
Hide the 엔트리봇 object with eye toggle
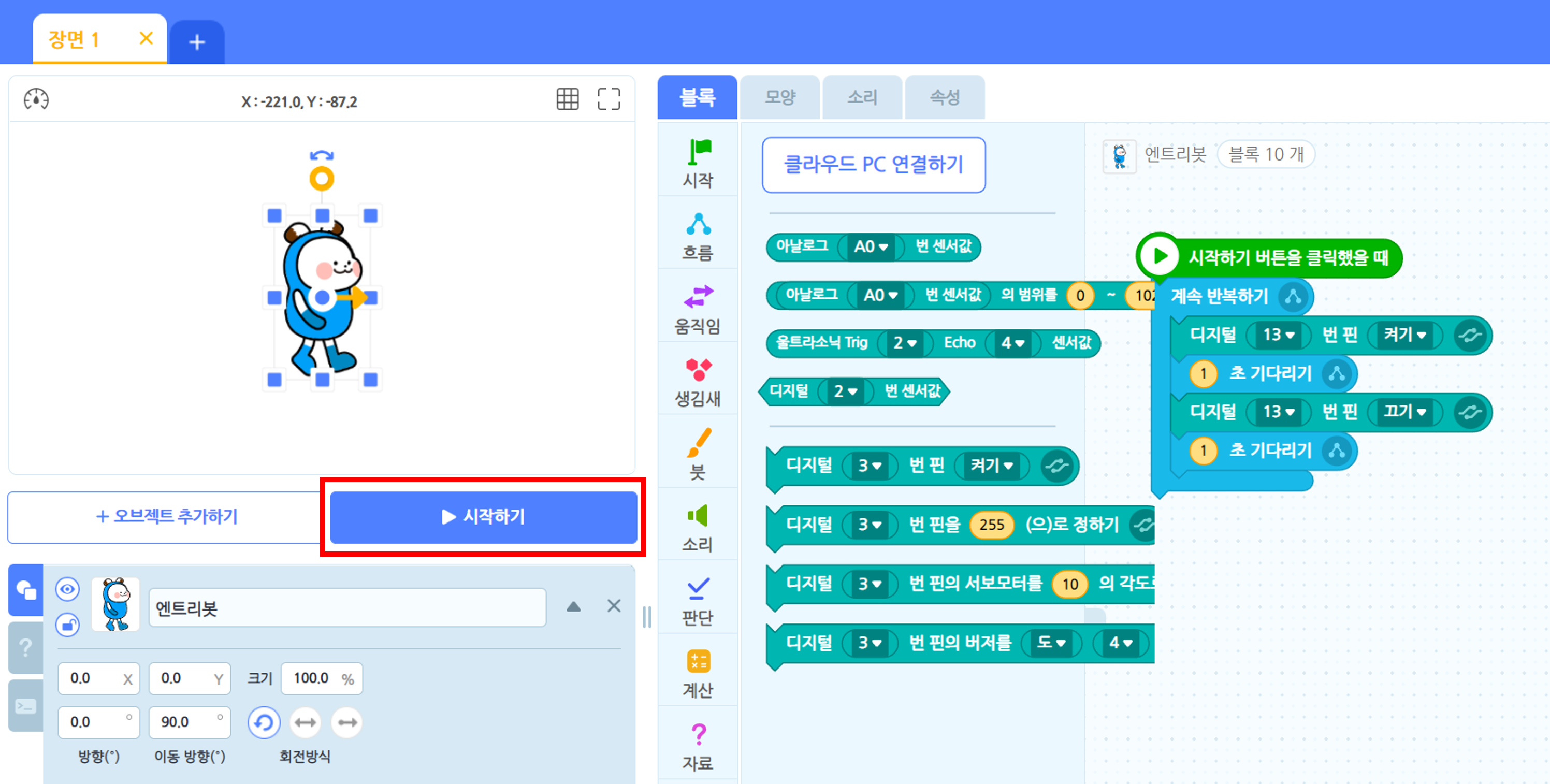tap(67, 588)
